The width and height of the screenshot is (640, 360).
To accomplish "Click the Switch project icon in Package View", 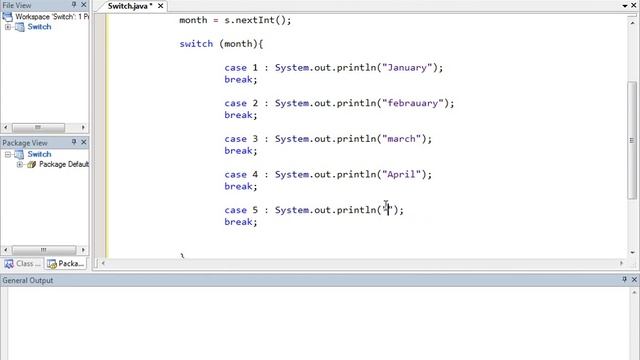I will [20, 154].
